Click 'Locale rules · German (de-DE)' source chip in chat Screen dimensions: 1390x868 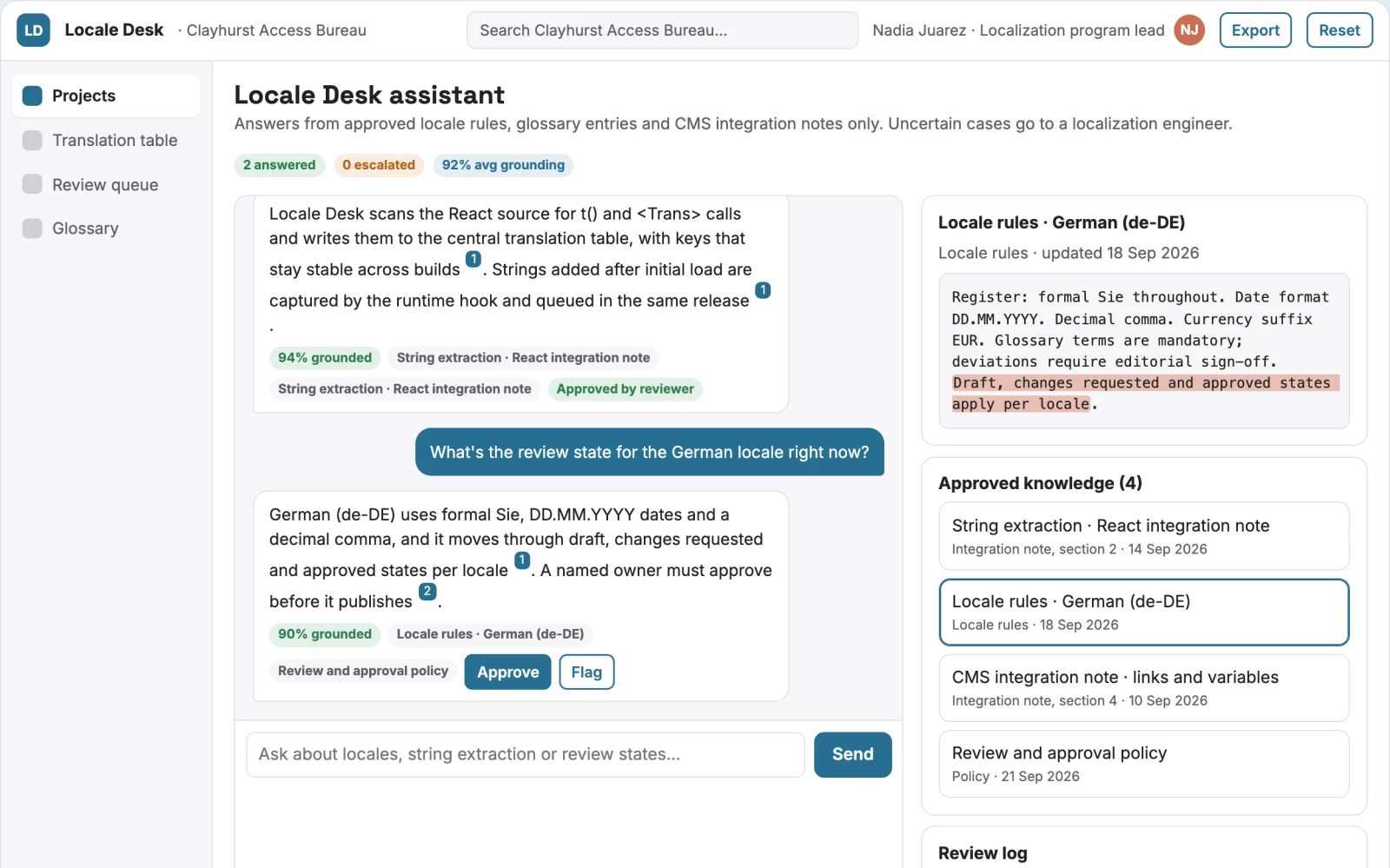490,634
